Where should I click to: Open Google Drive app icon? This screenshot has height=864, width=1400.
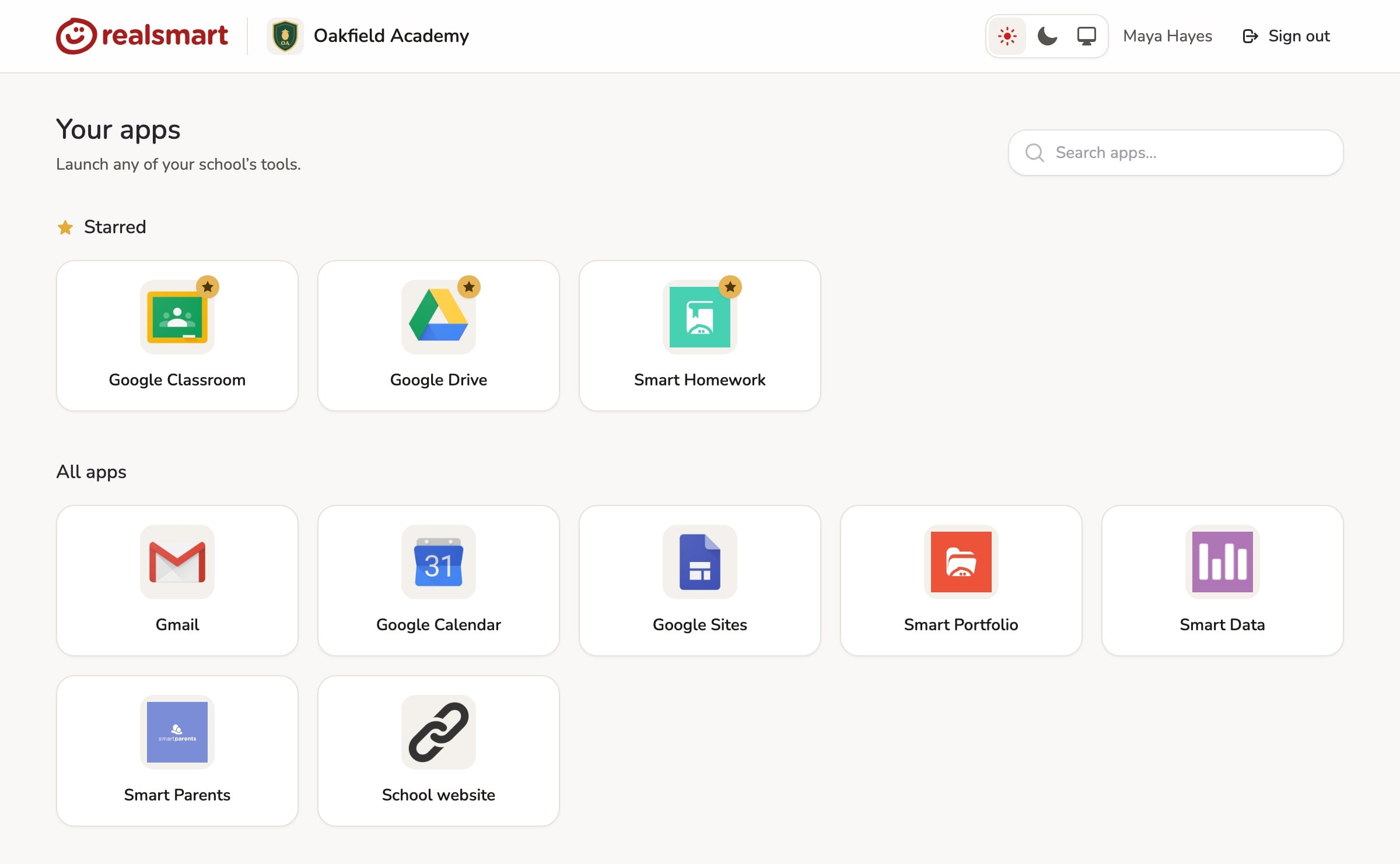(439, 317)
